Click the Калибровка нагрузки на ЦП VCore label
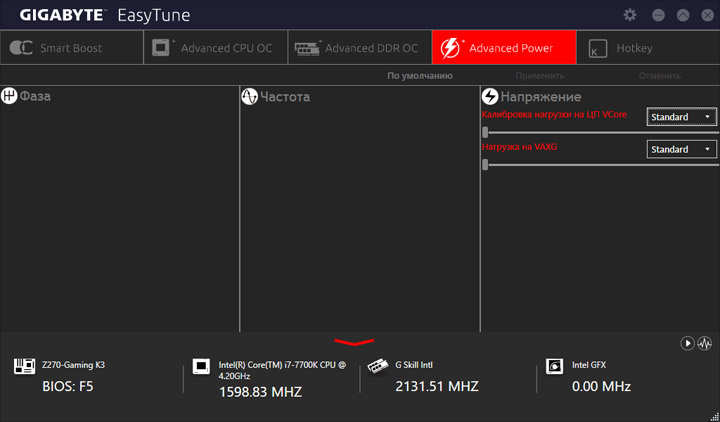The height and width of the screenshot is (422, 720). tap(554, 114)
